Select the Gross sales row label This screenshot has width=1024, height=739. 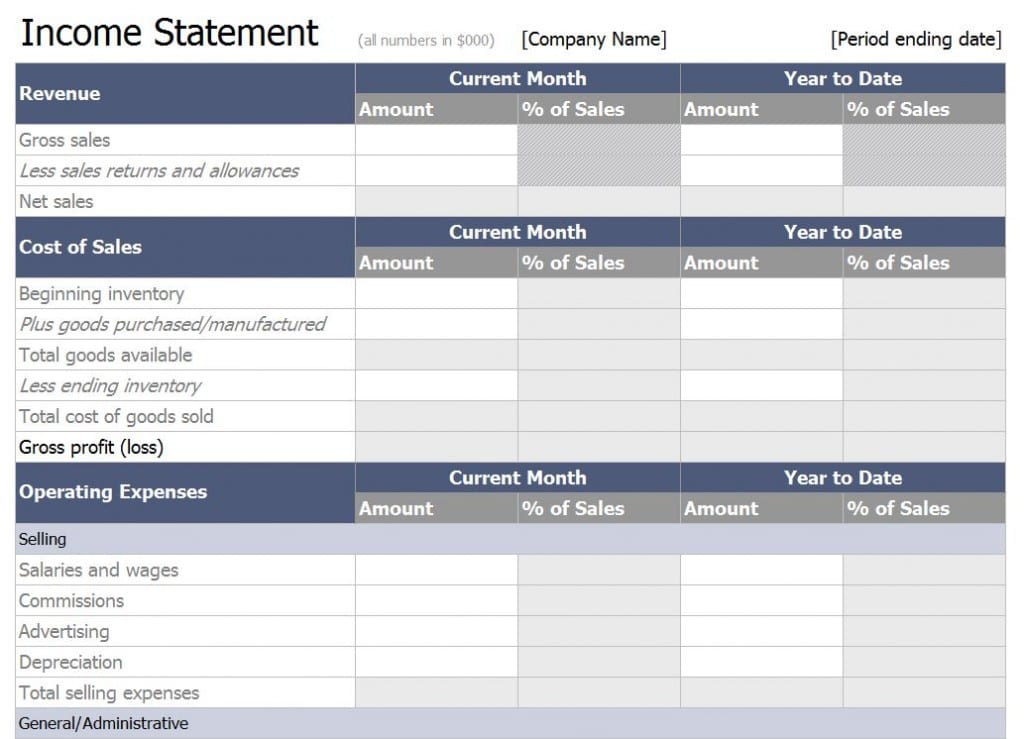point(66,140)
